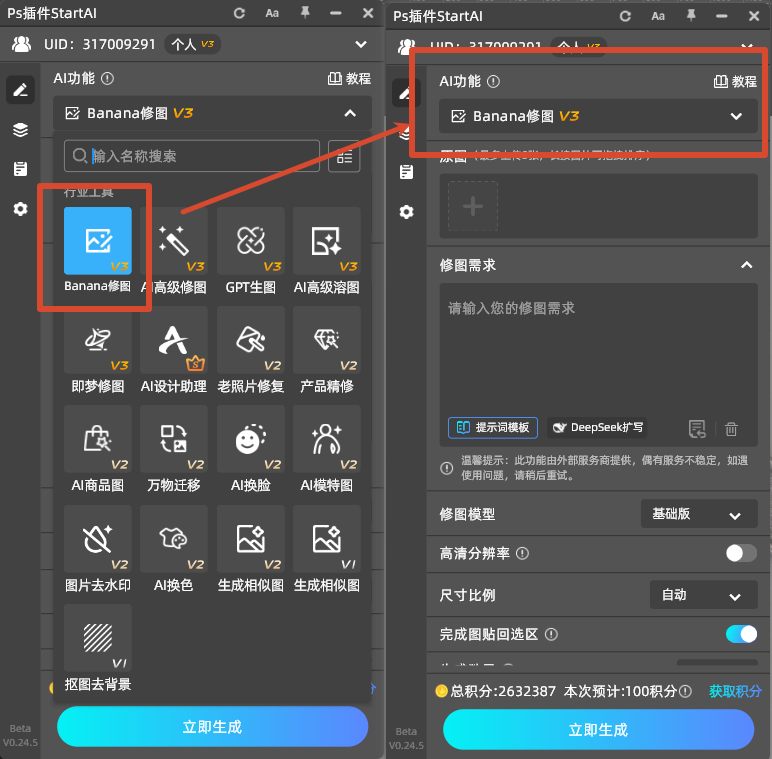This screenshot has height=759, width=772.
Task: Expand the Banana修图 dropdown in right window
Action: (x=736, y=117)
